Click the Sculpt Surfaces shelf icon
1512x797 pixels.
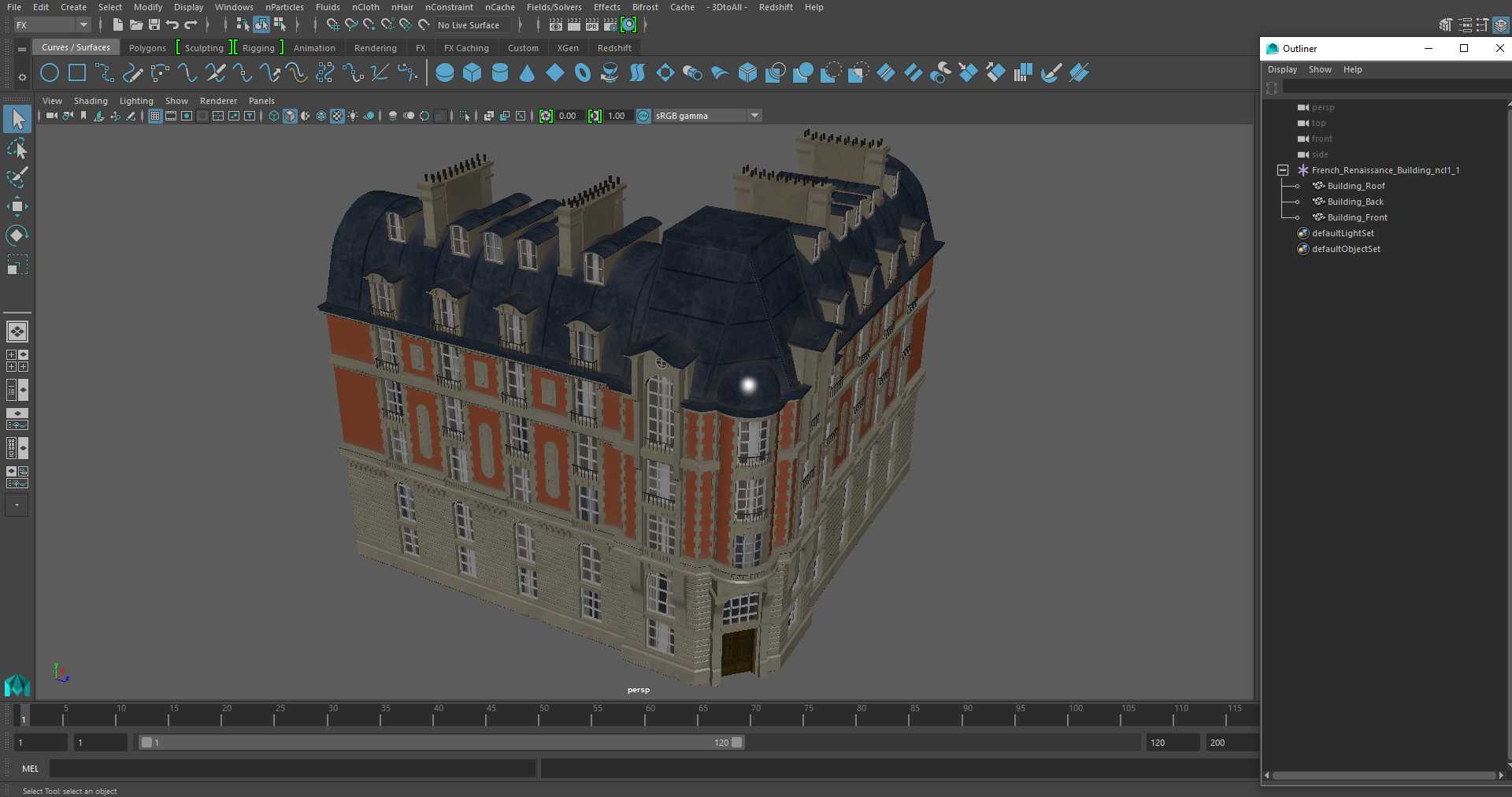pos(1051,73)
